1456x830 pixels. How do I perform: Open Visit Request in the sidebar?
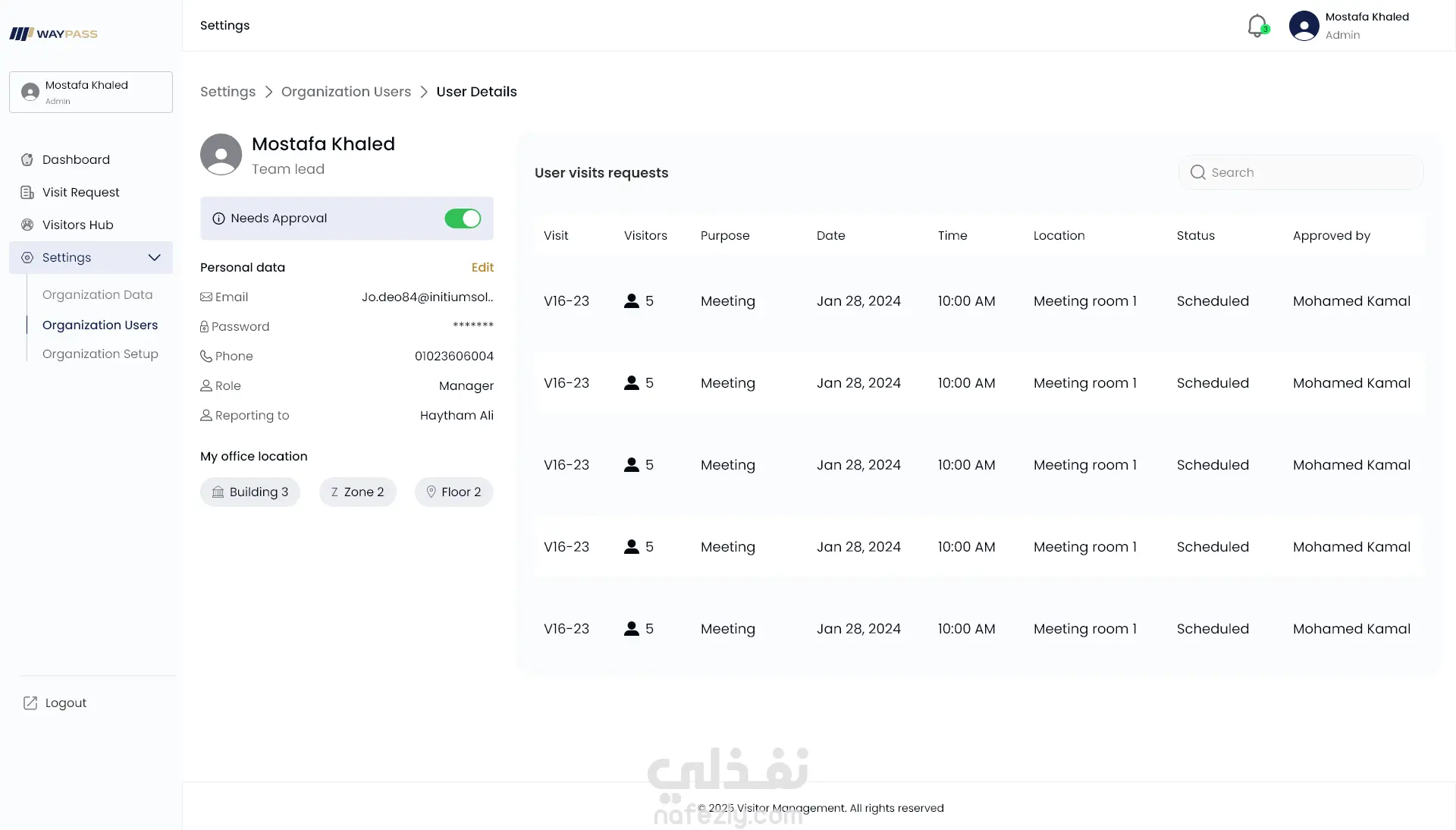[x=80, y=192]
